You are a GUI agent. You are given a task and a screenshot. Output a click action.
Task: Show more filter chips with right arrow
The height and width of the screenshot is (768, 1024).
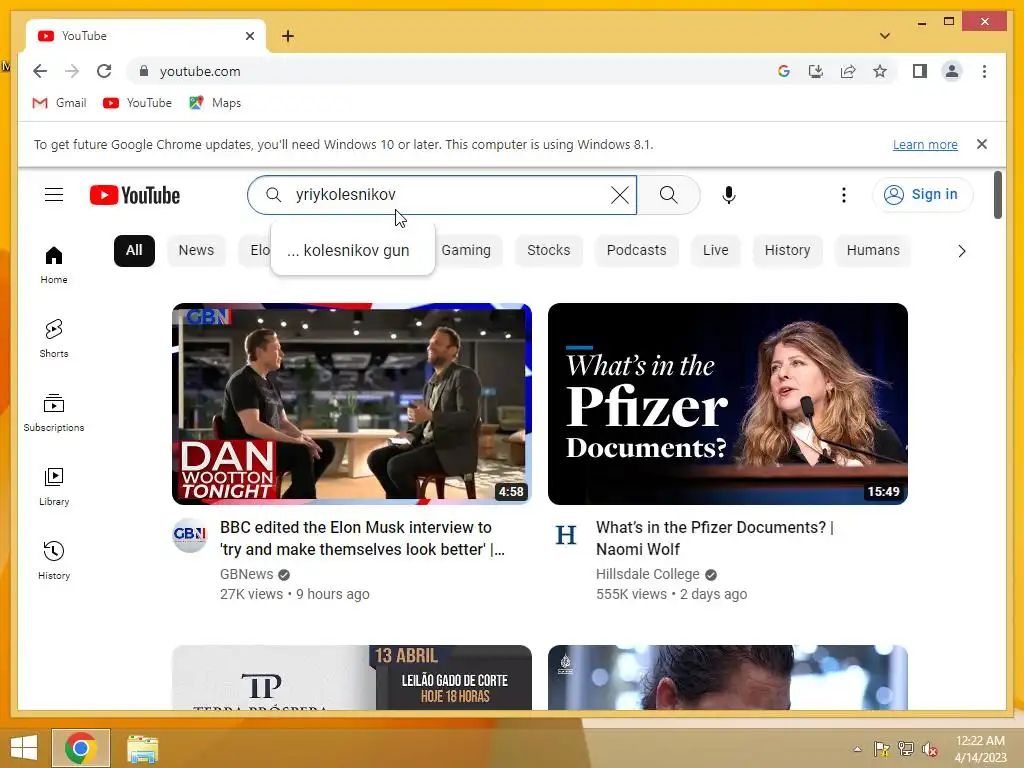click(961, 251)
